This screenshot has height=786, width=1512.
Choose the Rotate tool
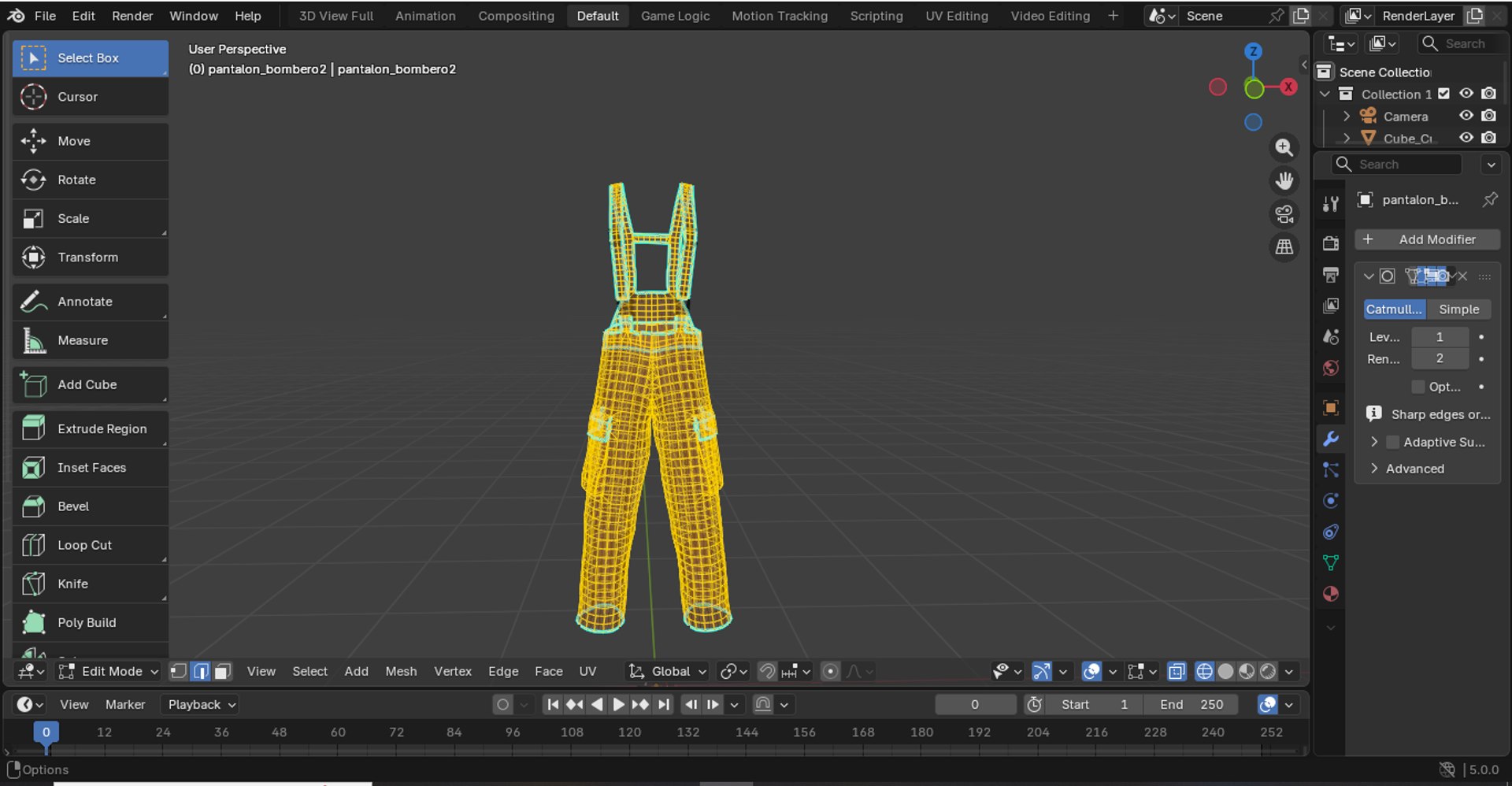(x=90, y=180)
